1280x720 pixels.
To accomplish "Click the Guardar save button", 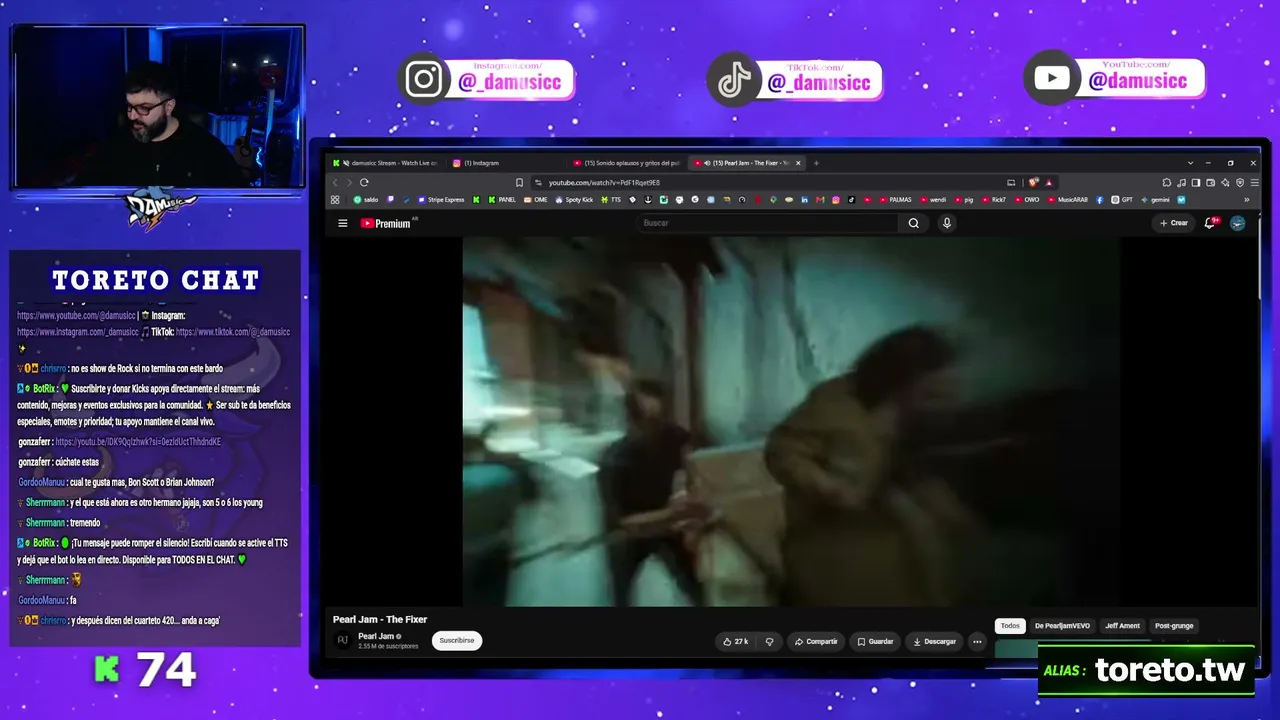I will [x=875, y=641].
